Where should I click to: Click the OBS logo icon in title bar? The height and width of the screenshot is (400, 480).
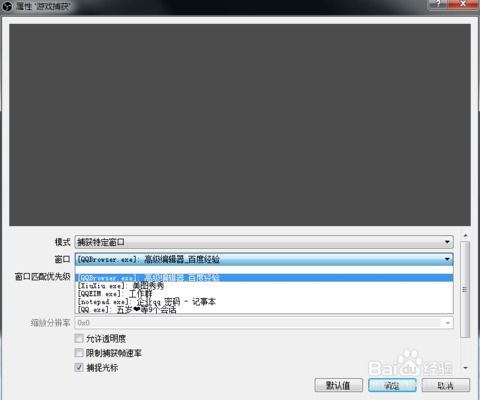(x=7, y=6)
